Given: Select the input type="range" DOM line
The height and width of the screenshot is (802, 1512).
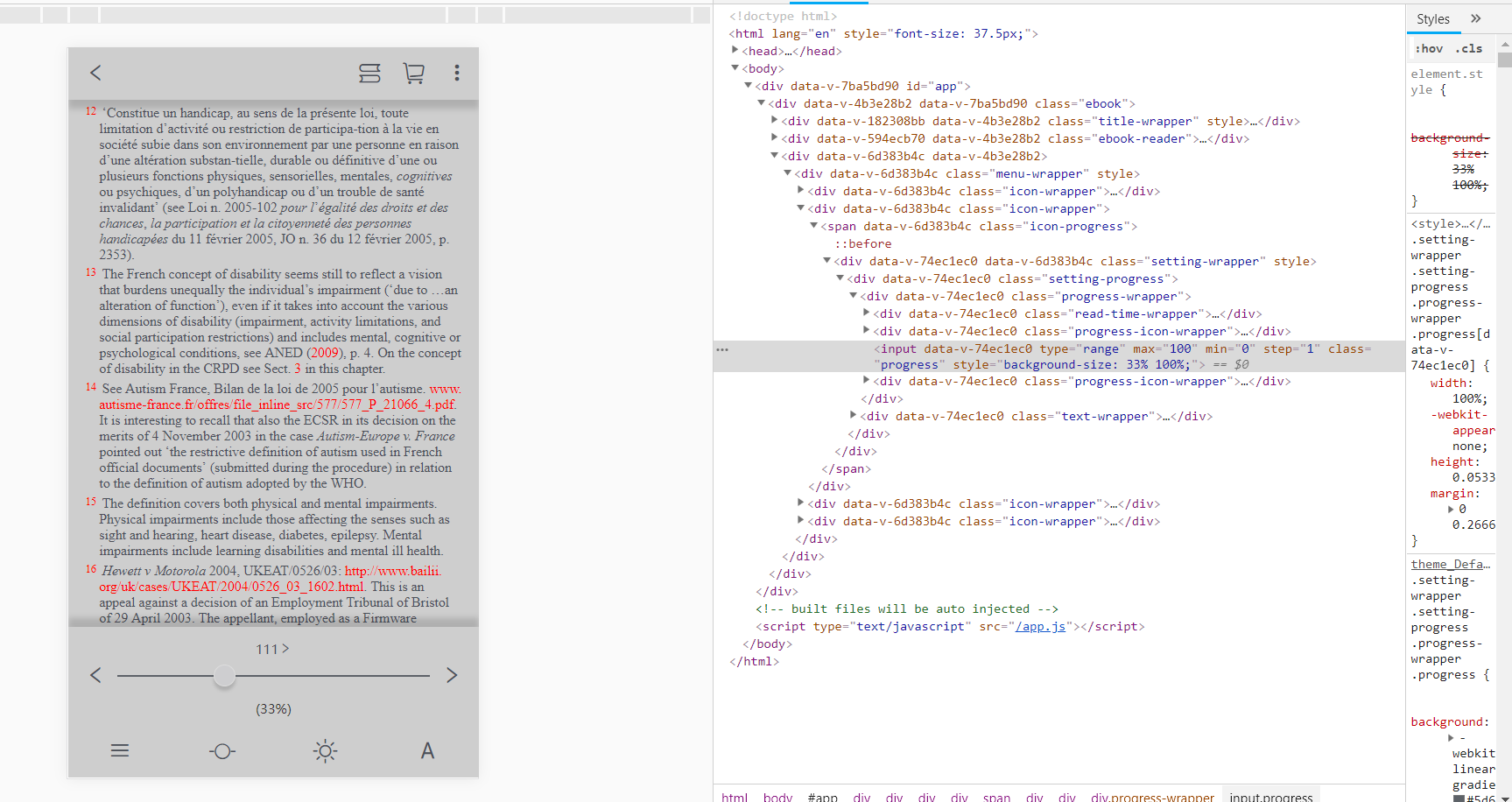Looking at the screenshot, I should [1059, 356].
